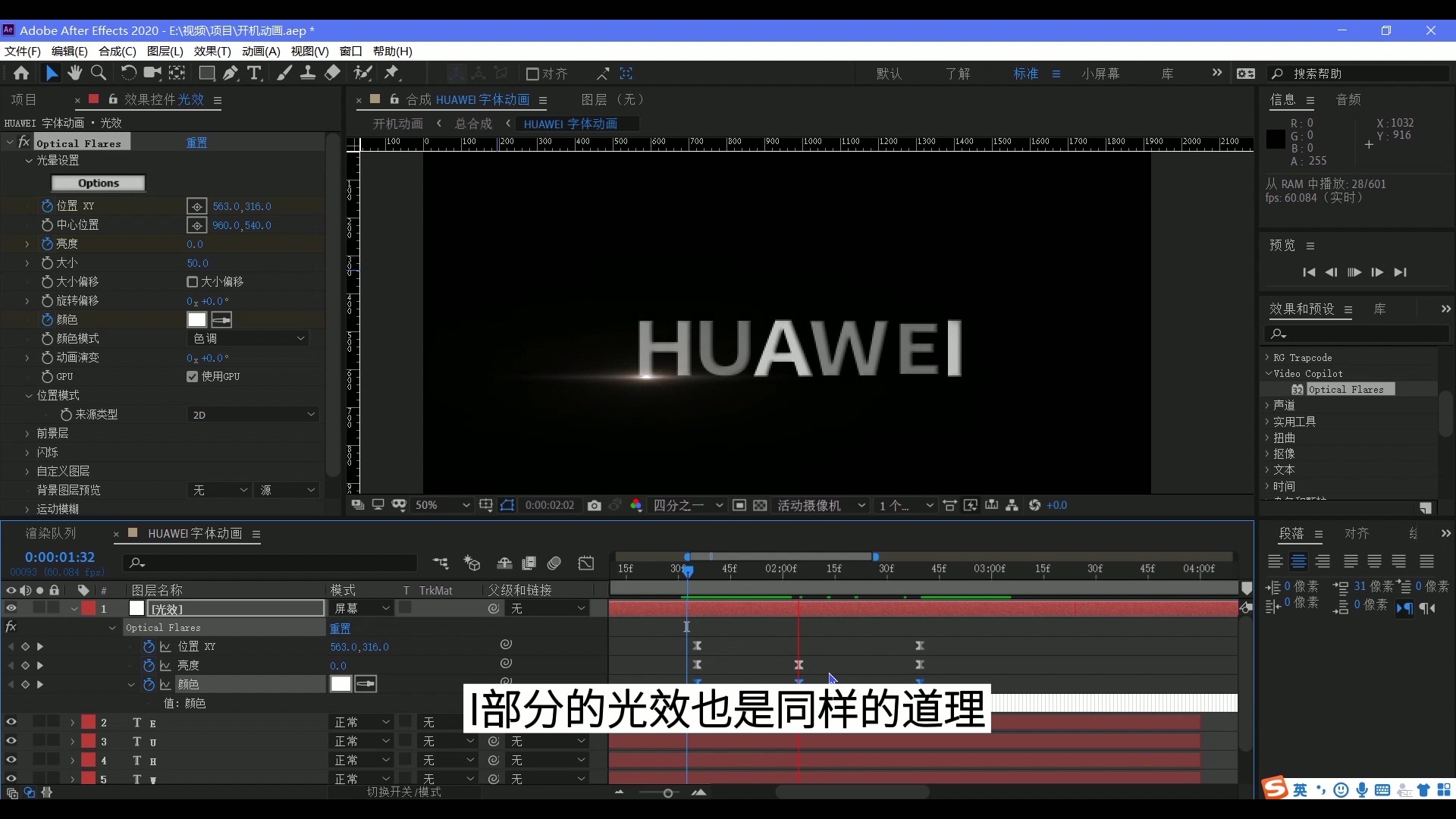Select the Zoom tool
1456x819 pixels.
(99, 73)
